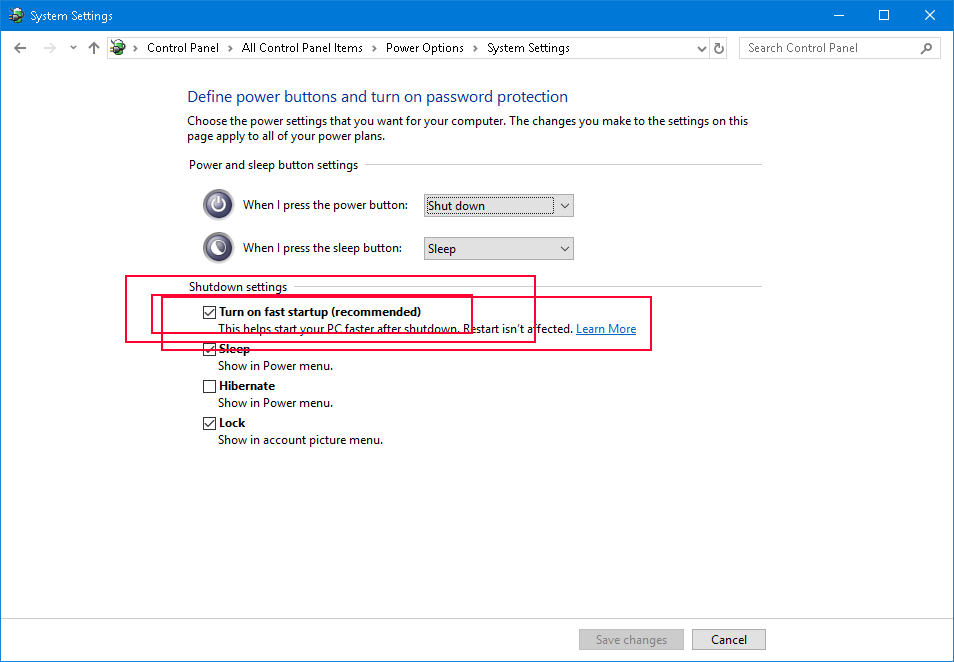
Task: Open the sleep button action dropdown
Action: click(x=498, y=248)
